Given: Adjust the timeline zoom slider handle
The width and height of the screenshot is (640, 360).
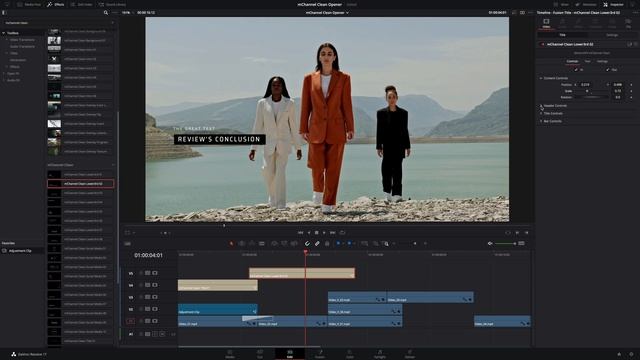Looking at the screenshot, I should [415, 244].
